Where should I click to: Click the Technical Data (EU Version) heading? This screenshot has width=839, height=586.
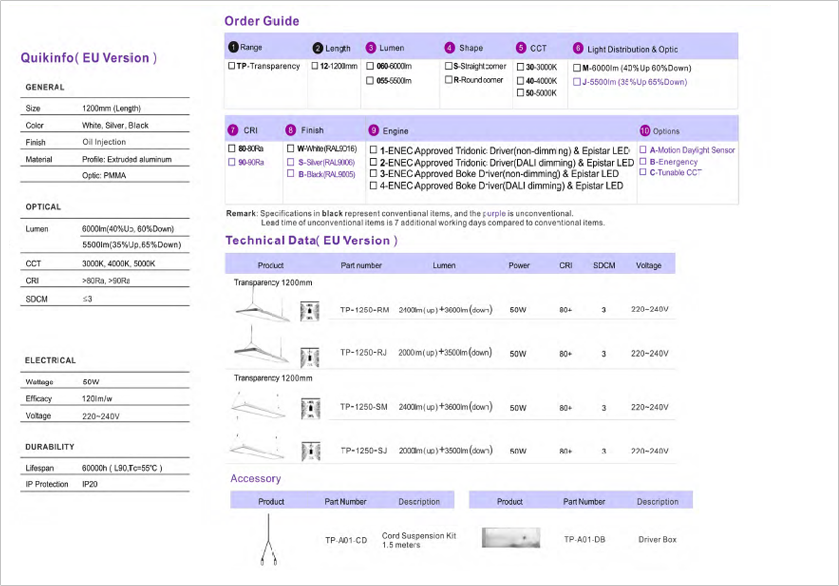(x=311, y=241)
